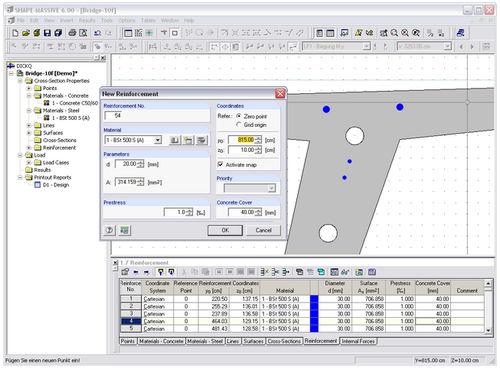Click the 464.03 yo cell in row 4
The image size is (500, 369).
(x=213, y=321)
